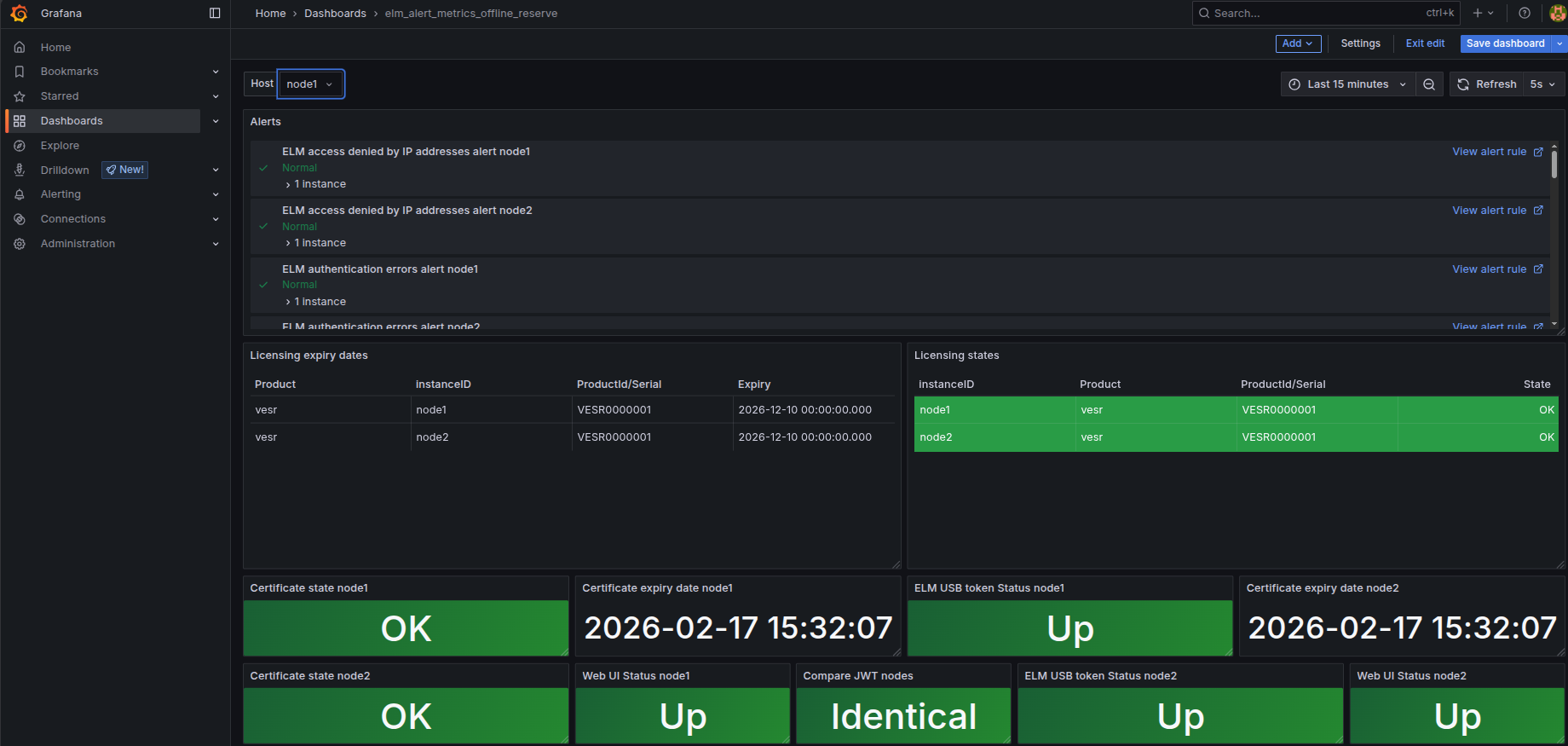Open Administration in the sidebar
1568x746 pixels.
[x=78, y=244]
